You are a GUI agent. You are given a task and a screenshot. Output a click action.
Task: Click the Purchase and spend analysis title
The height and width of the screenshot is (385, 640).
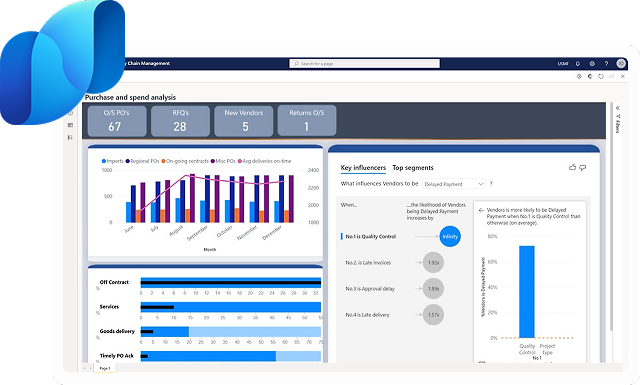(x=130, y=97)
